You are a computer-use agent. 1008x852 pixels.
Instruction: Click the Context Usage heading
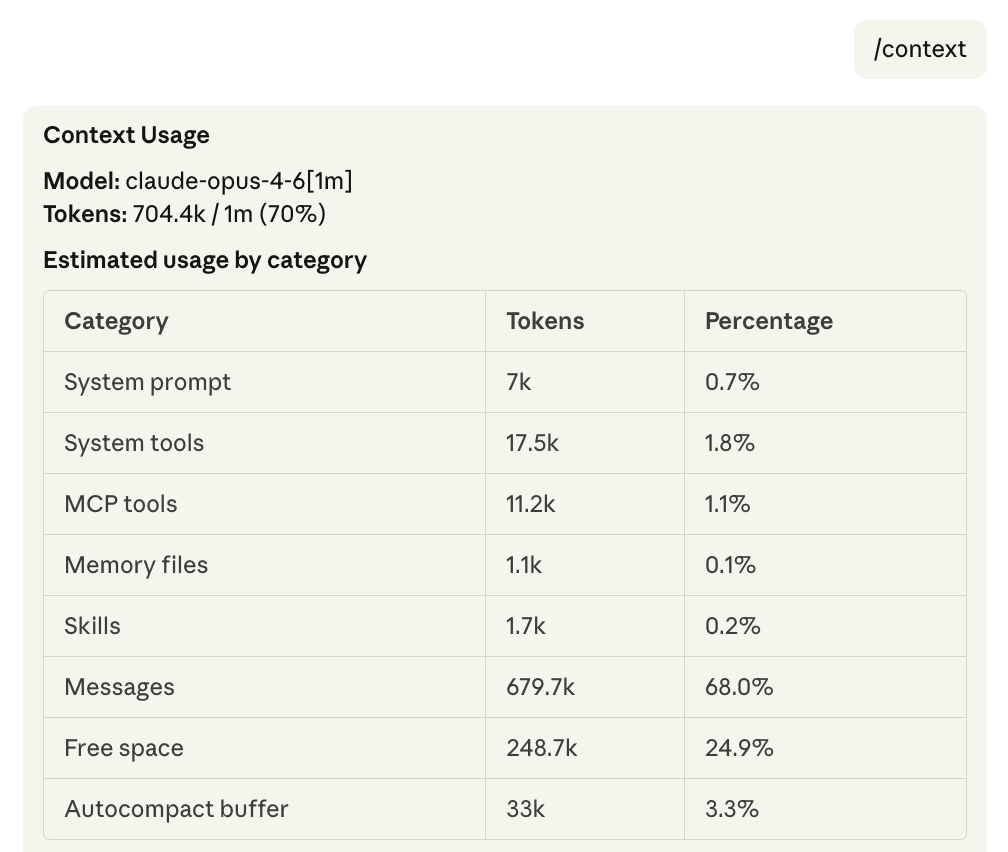pos(126,135)
